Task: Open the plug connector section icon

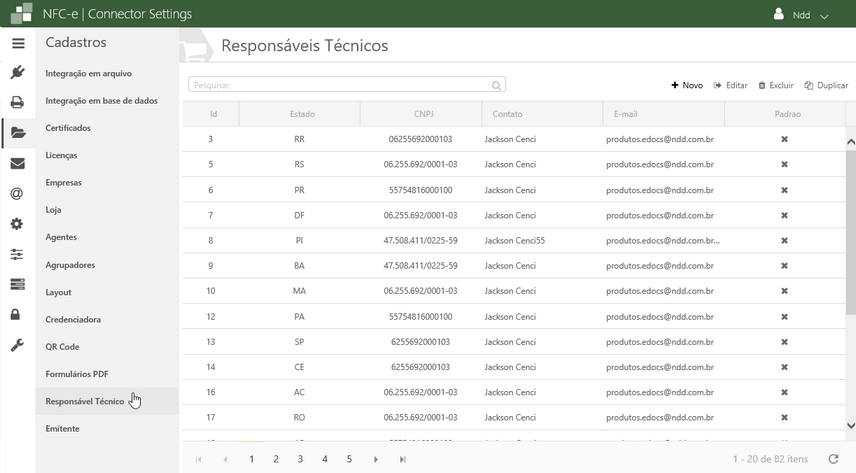Action: (x=17, y=72)
